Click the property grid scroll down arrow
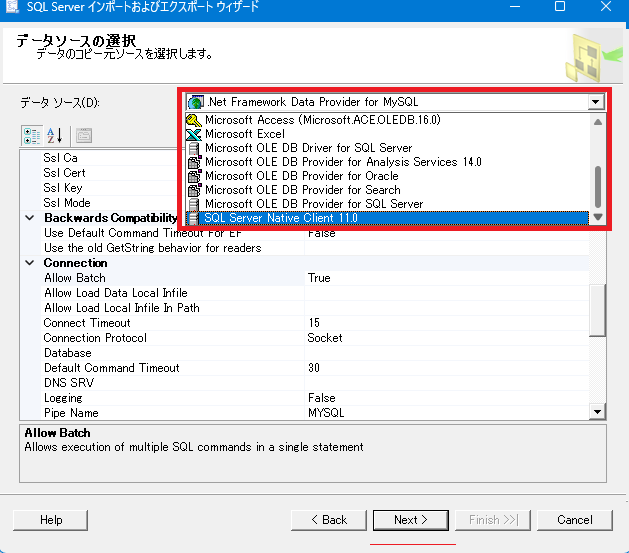The height and width of the screenshot is (553, 629). point(597,412)
